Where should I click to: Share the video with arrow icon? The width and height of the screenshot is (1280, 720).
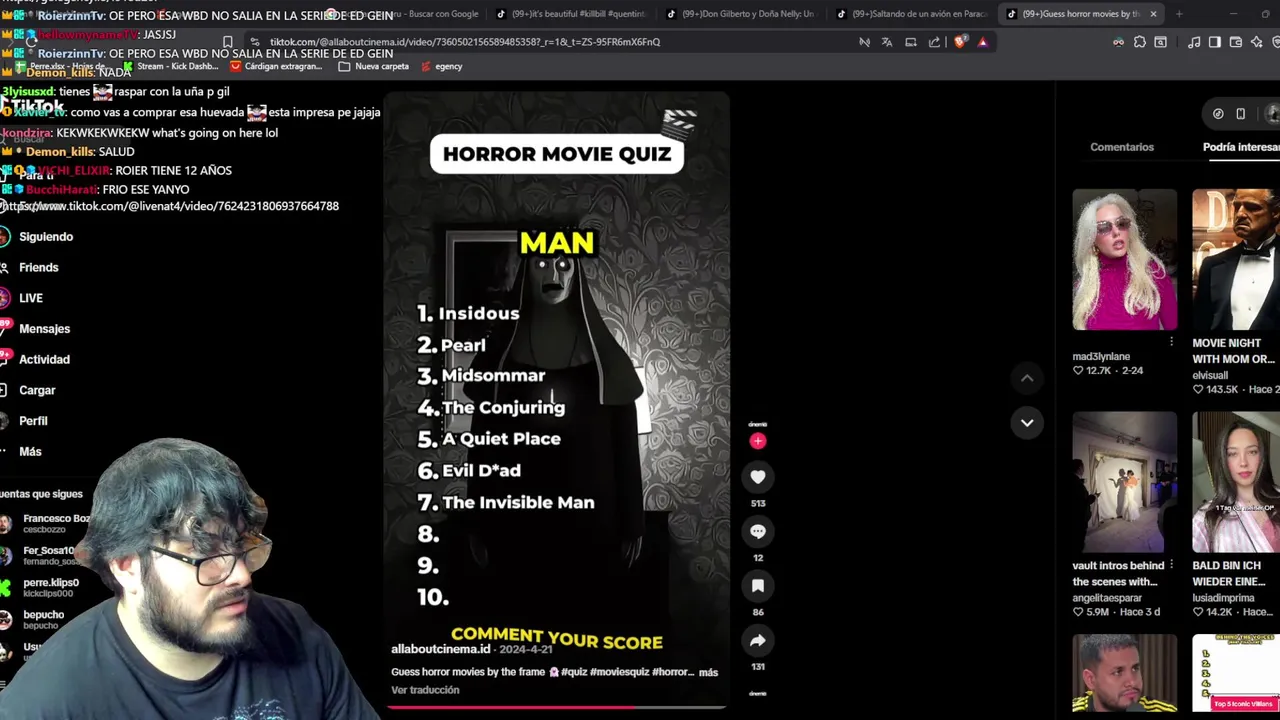pyautogui.click(x=758, y=641)
